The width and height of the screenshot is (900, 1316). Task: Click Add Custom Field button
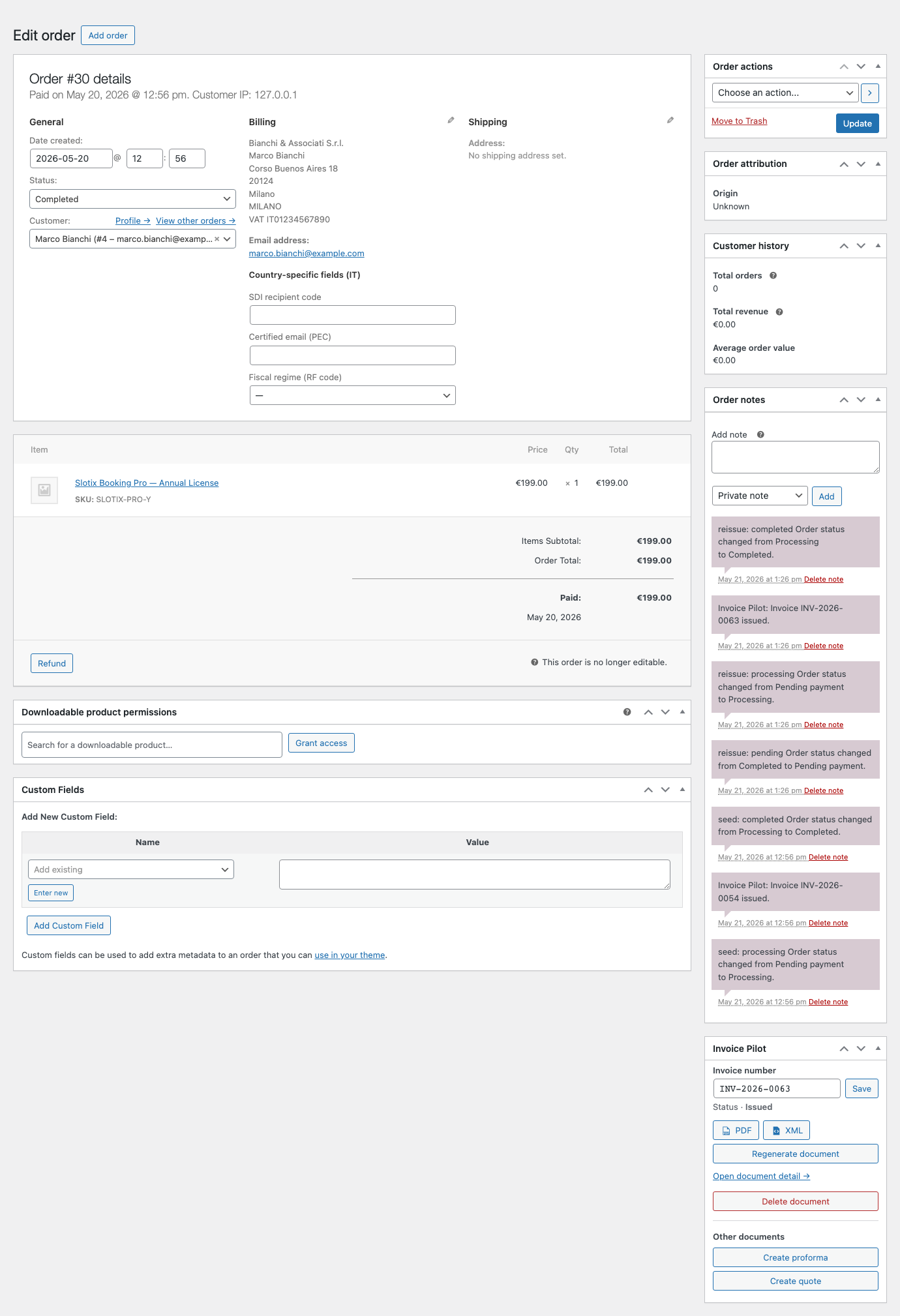pos(68,925)
